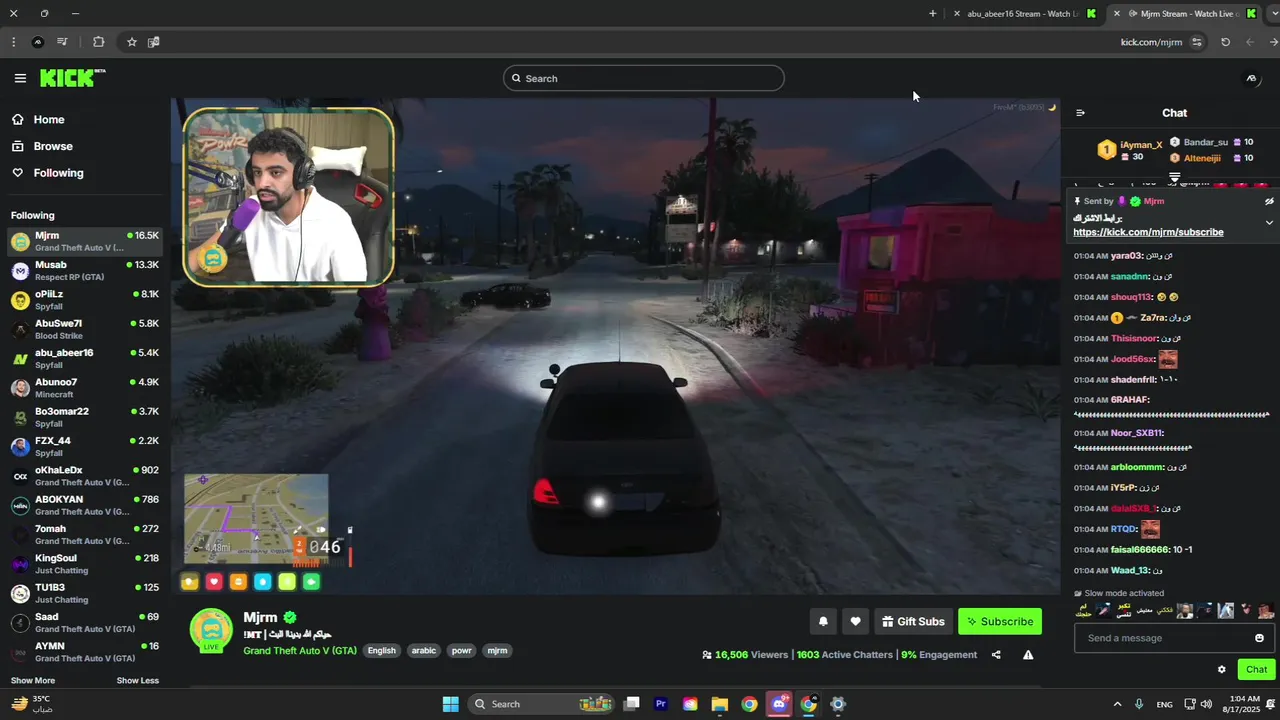
Task: Send message with green Chat button
Action: pos(1257,670)
